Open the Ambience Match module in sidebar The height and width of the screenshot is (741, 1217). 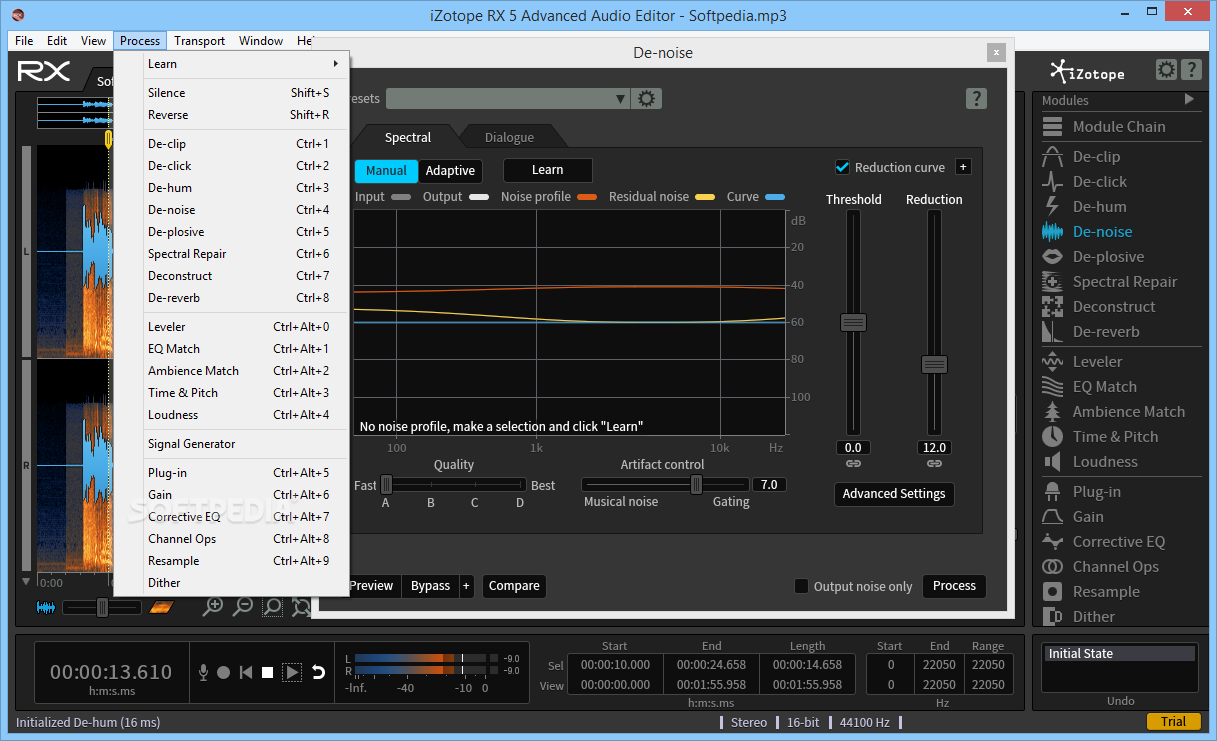(x=1113, y=412)
